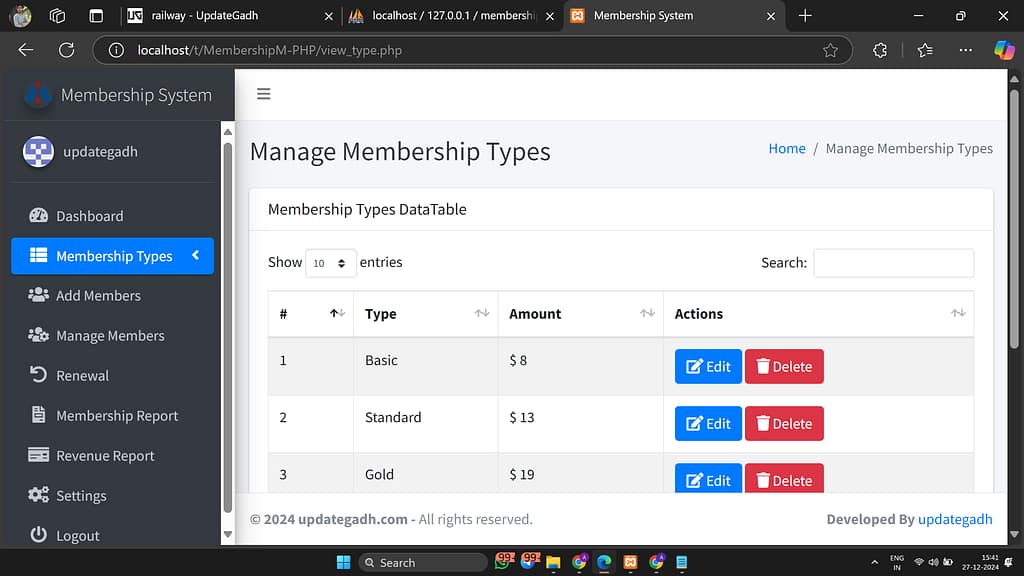Click the Windows Start button
Screen dimensions: 1024x576
[343, 563]
